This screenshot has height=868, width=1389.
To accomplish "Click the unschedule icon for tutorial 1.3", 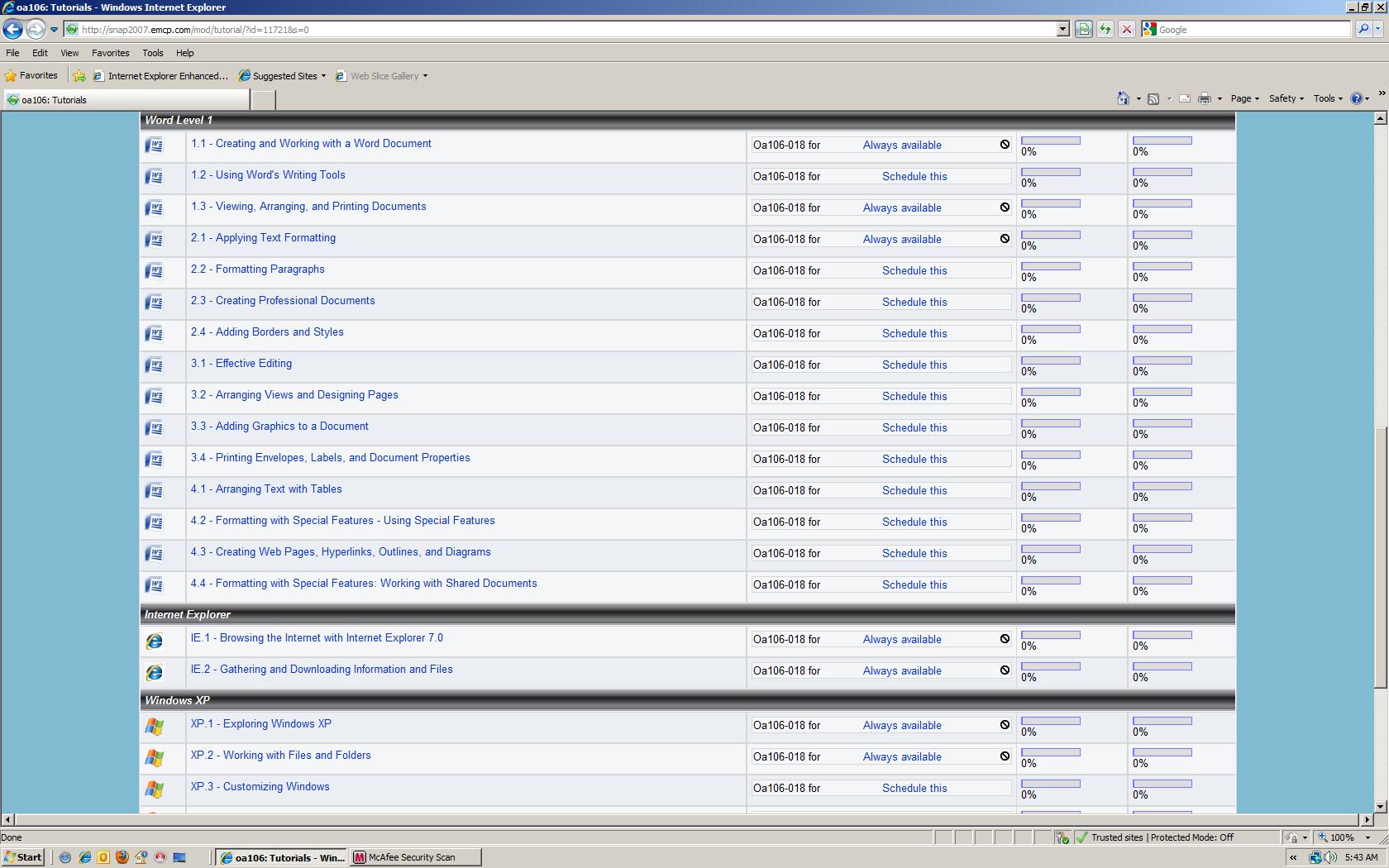I will click(x=1005, y=207).
